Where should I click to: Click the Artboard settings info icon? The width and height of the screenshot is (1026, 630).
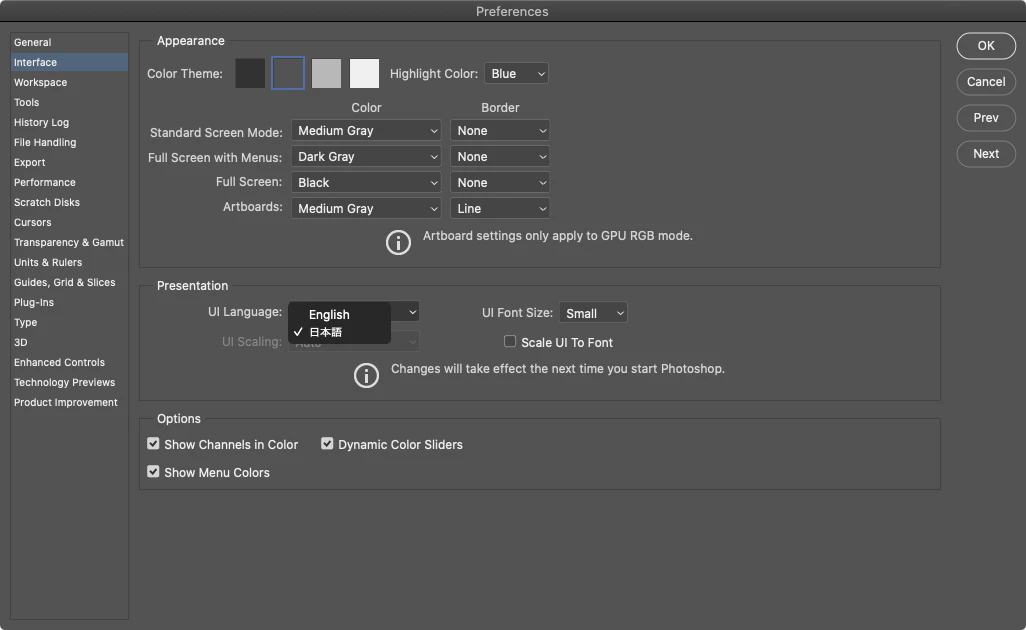click(x=398, y=243)
